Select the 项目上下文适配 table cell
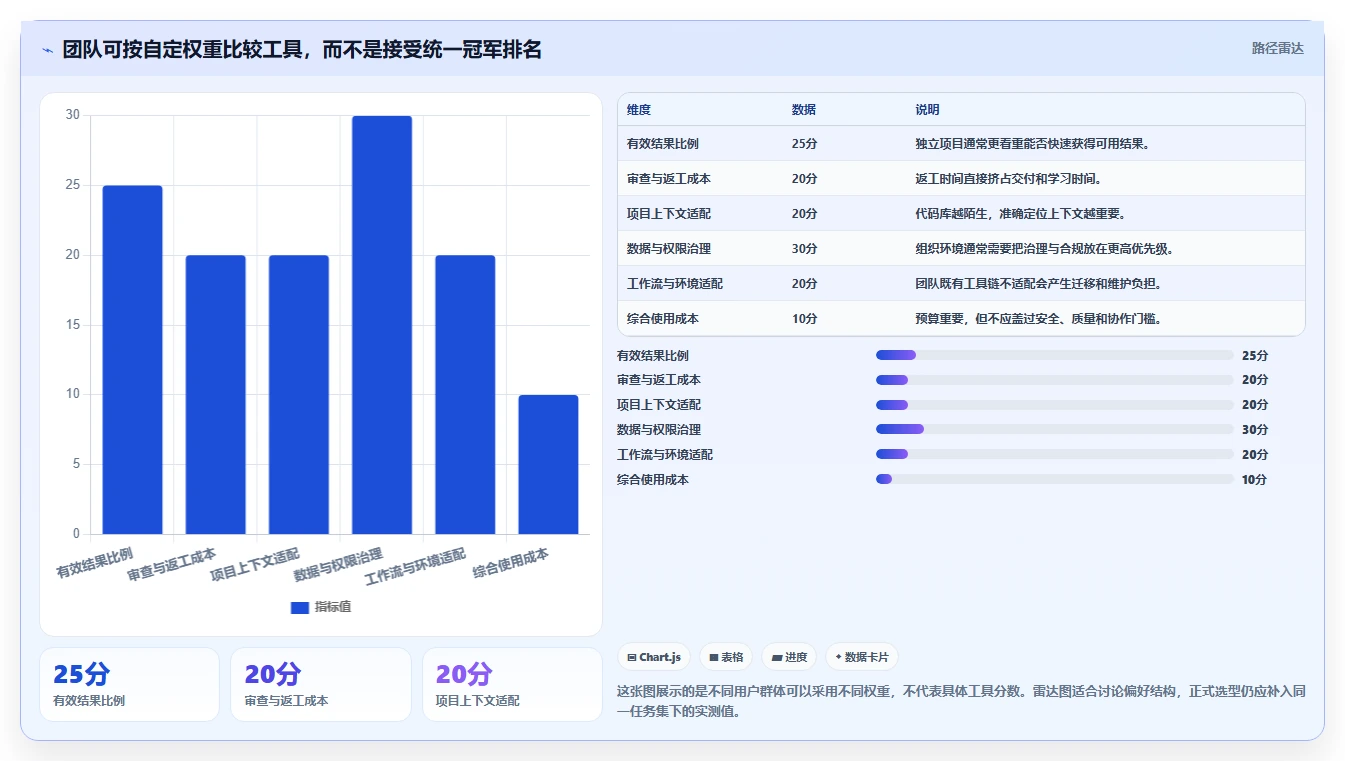Viewport: 1345px width, 761px height. click(669, 214)
